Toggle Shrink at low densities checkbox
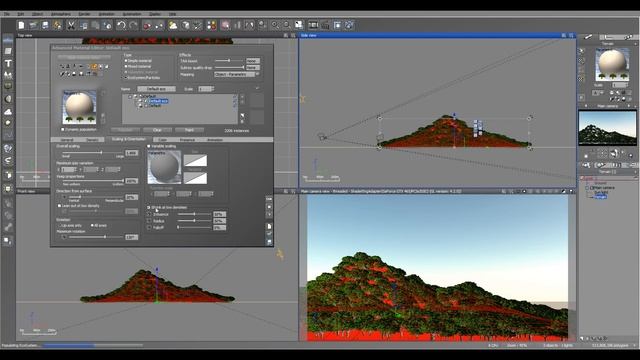 pyautogui.click(x=149, y=207)
